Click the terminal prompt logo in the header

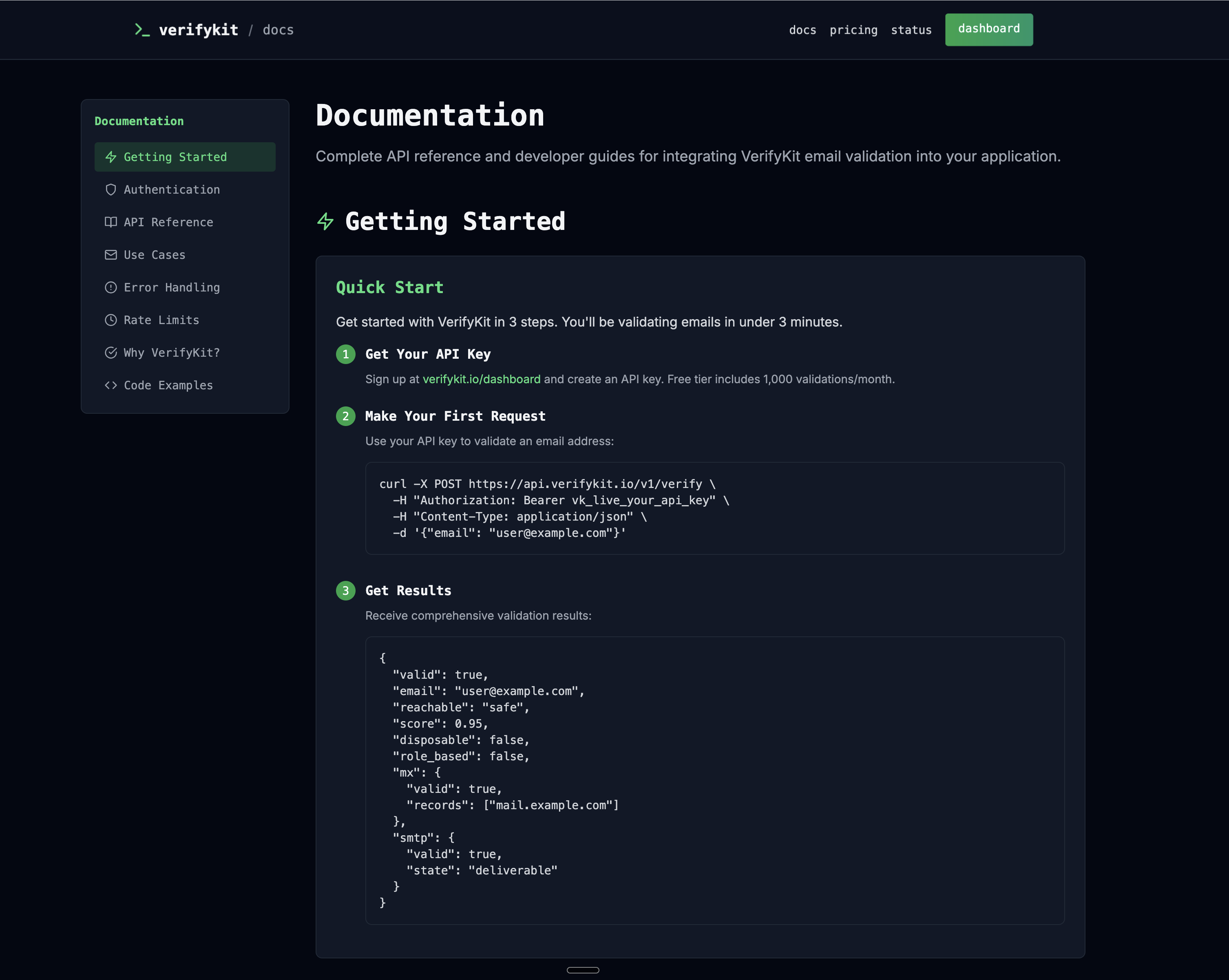pos(141,29)
